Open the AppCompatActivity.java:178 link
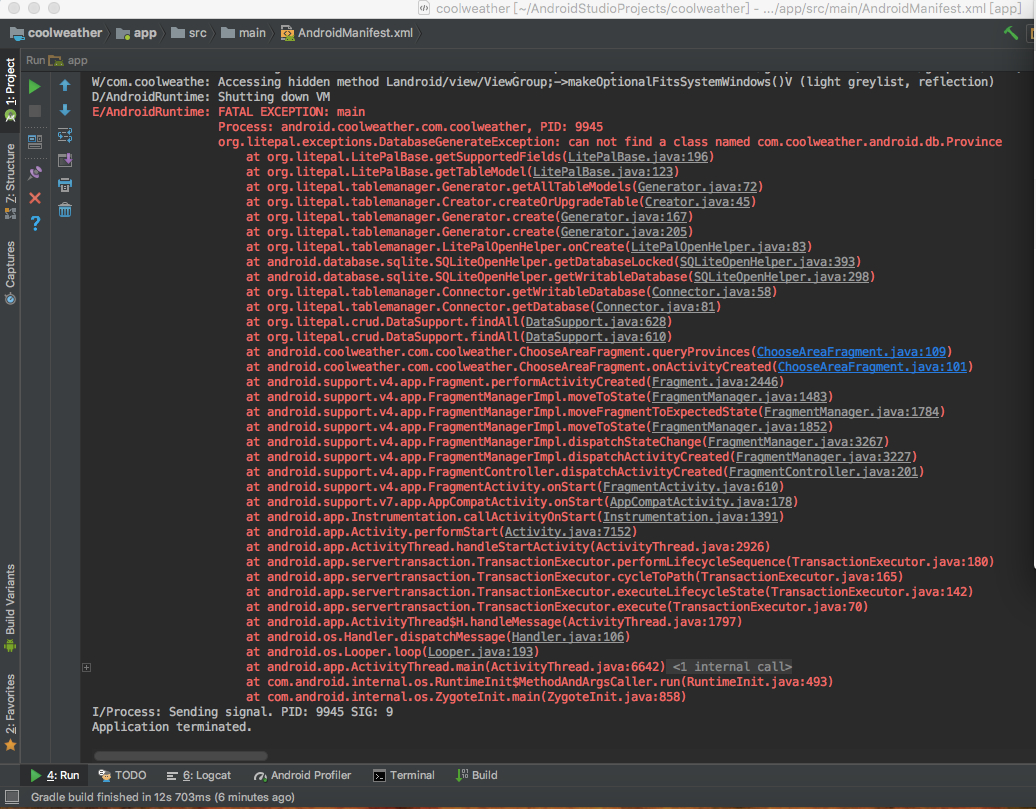Viewport: 1036px width, 809px height. tap(700, 502)
